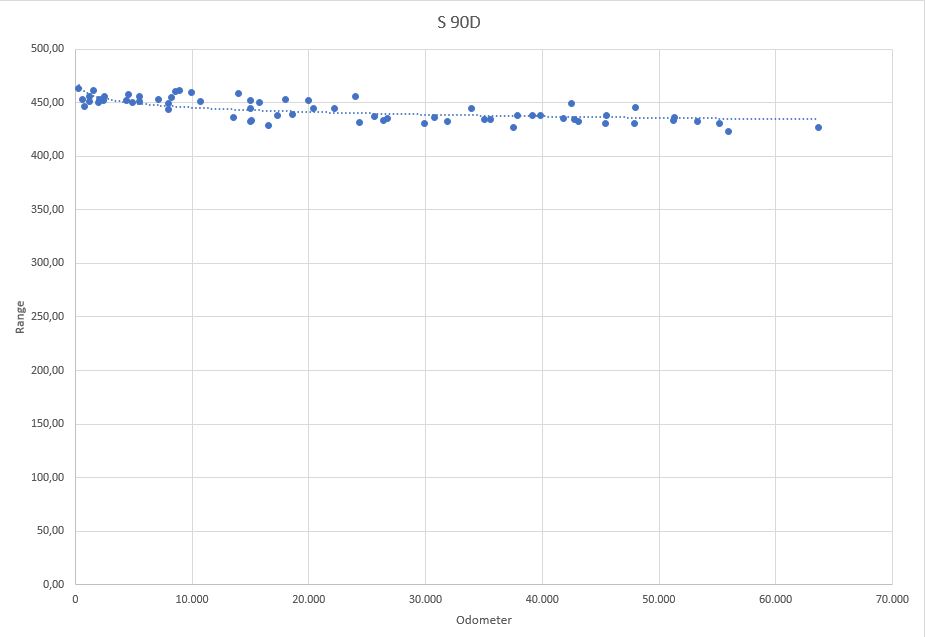Click the 200,00 y-axis label
The image size is (925, 637).
pos(48,370)
